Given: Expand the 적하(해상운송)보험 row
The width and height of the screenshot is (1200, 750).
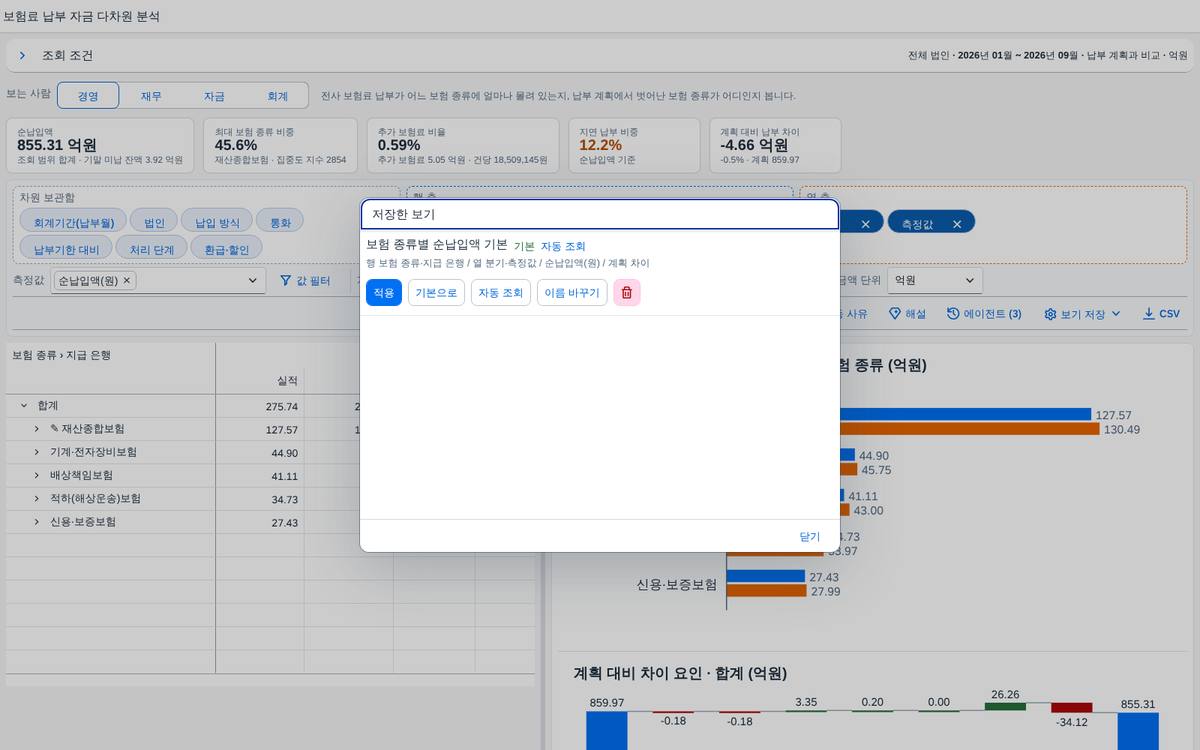Looking at the screenshot, I should pos(36,499).
